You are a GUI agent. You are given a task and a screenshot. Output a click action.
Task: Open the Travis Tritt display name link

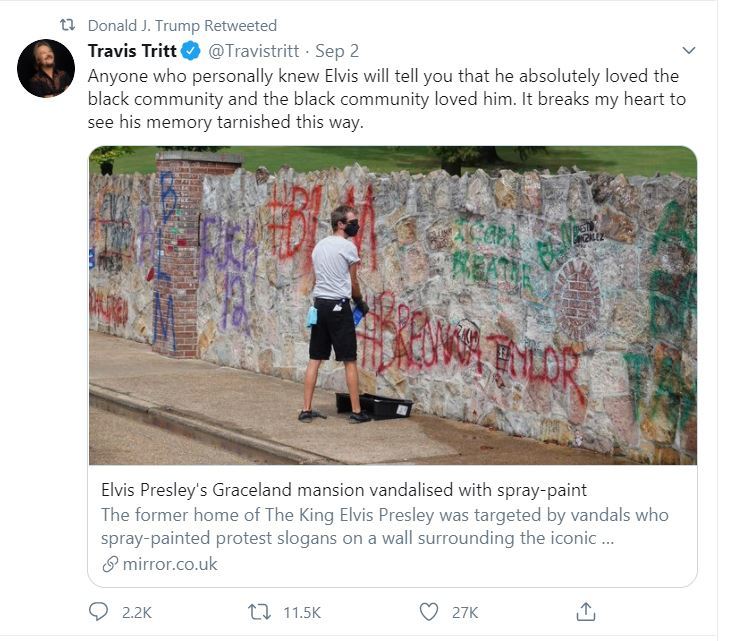click(132, 51)
